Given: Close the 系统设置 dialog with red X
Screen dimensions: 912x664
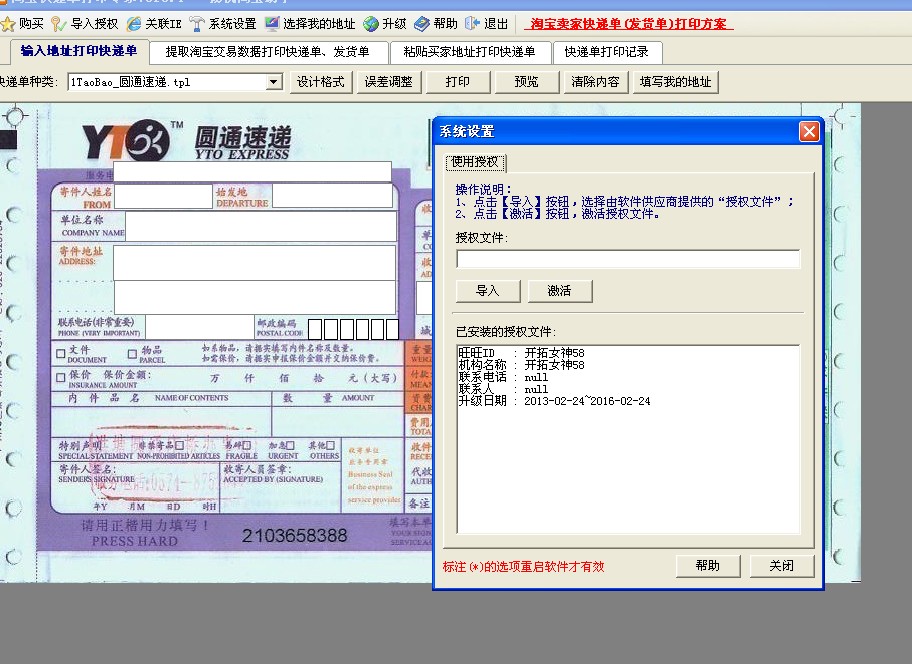Looking at the screenshot, I should click(809, 131).
